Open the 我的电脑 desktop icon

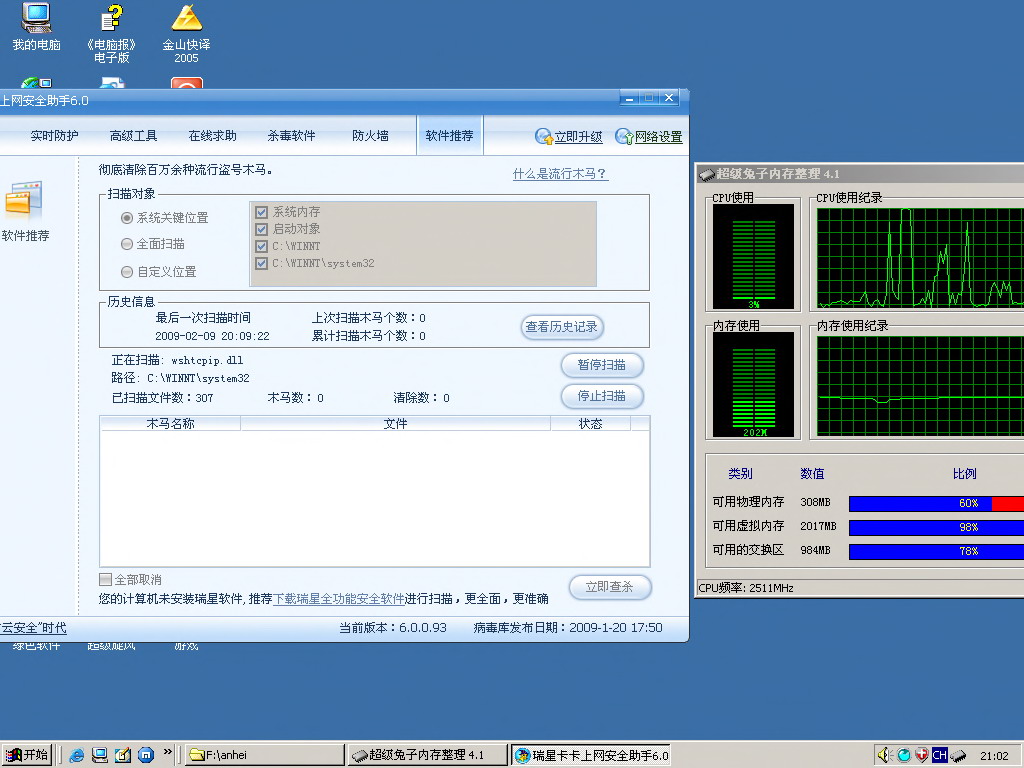click(37, 27)
